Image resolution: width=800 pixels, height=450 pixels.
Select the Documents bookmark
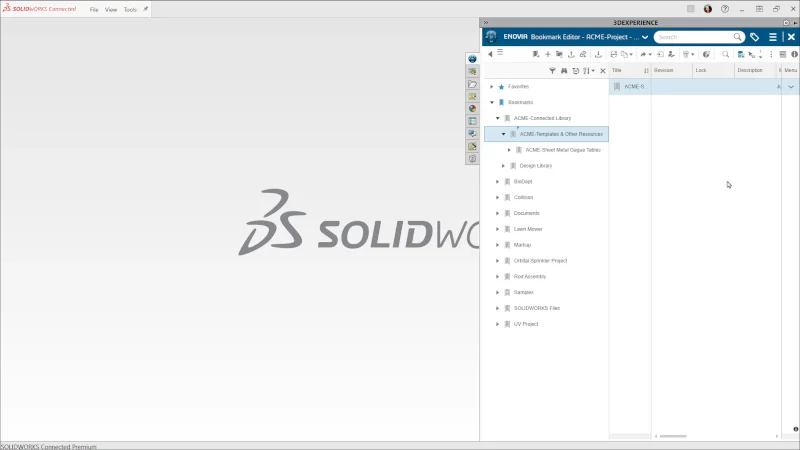527,213
